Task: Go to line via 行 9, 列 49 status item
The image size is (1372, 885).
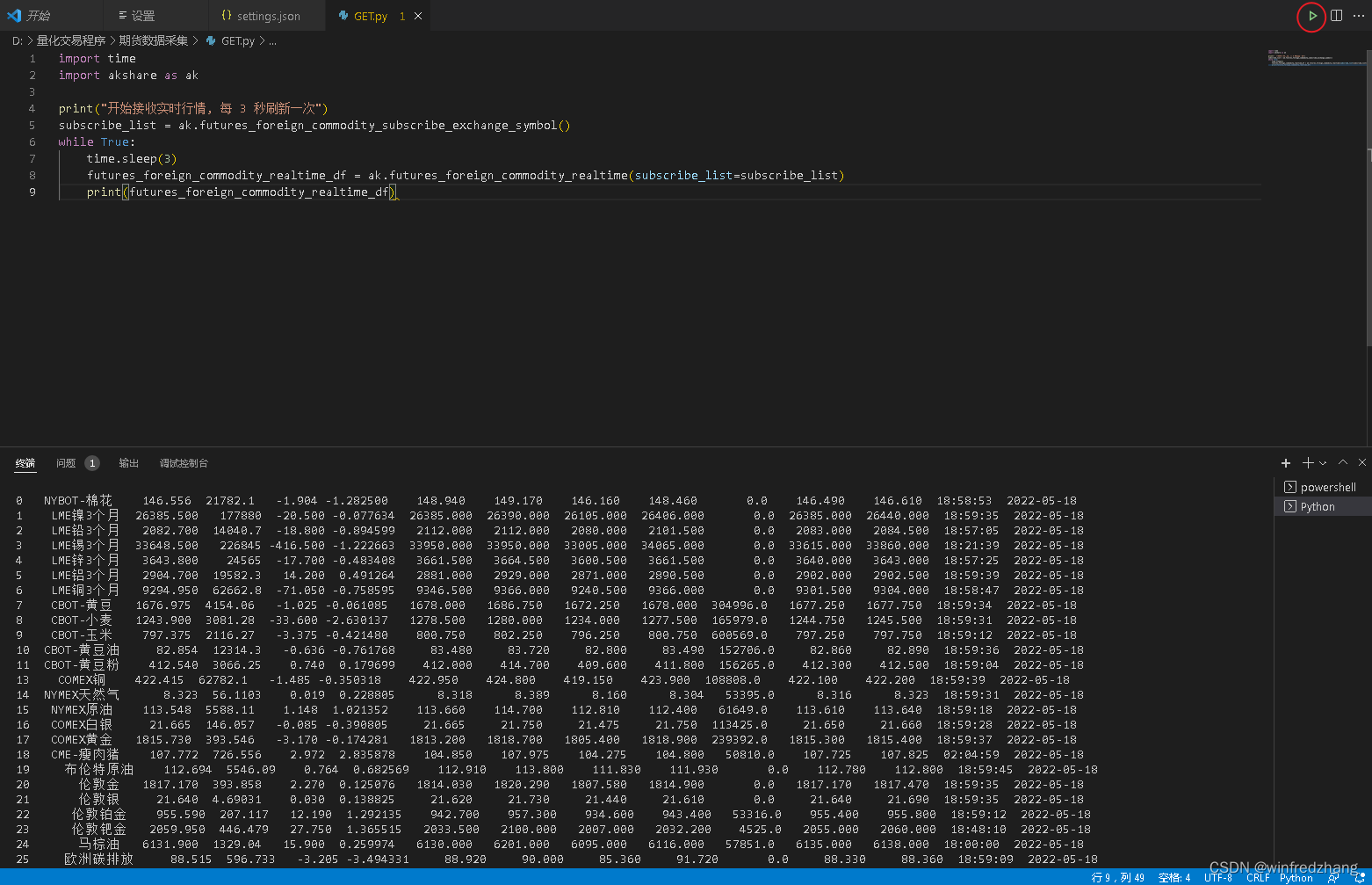Action: coord(1118,877)
